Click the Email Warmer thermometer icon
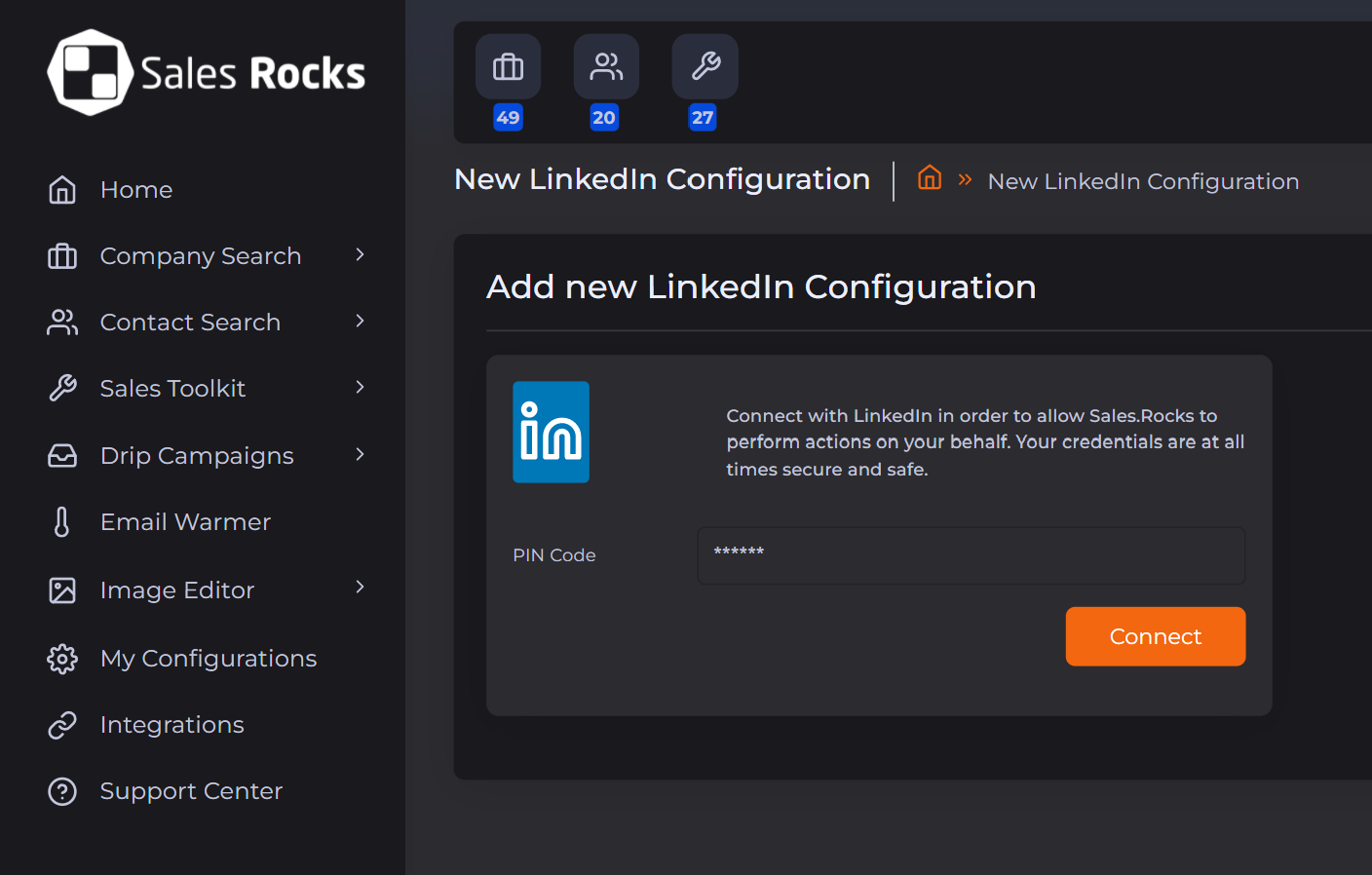The width and height of the screenshot is (1372, 875). click(62, 522)
